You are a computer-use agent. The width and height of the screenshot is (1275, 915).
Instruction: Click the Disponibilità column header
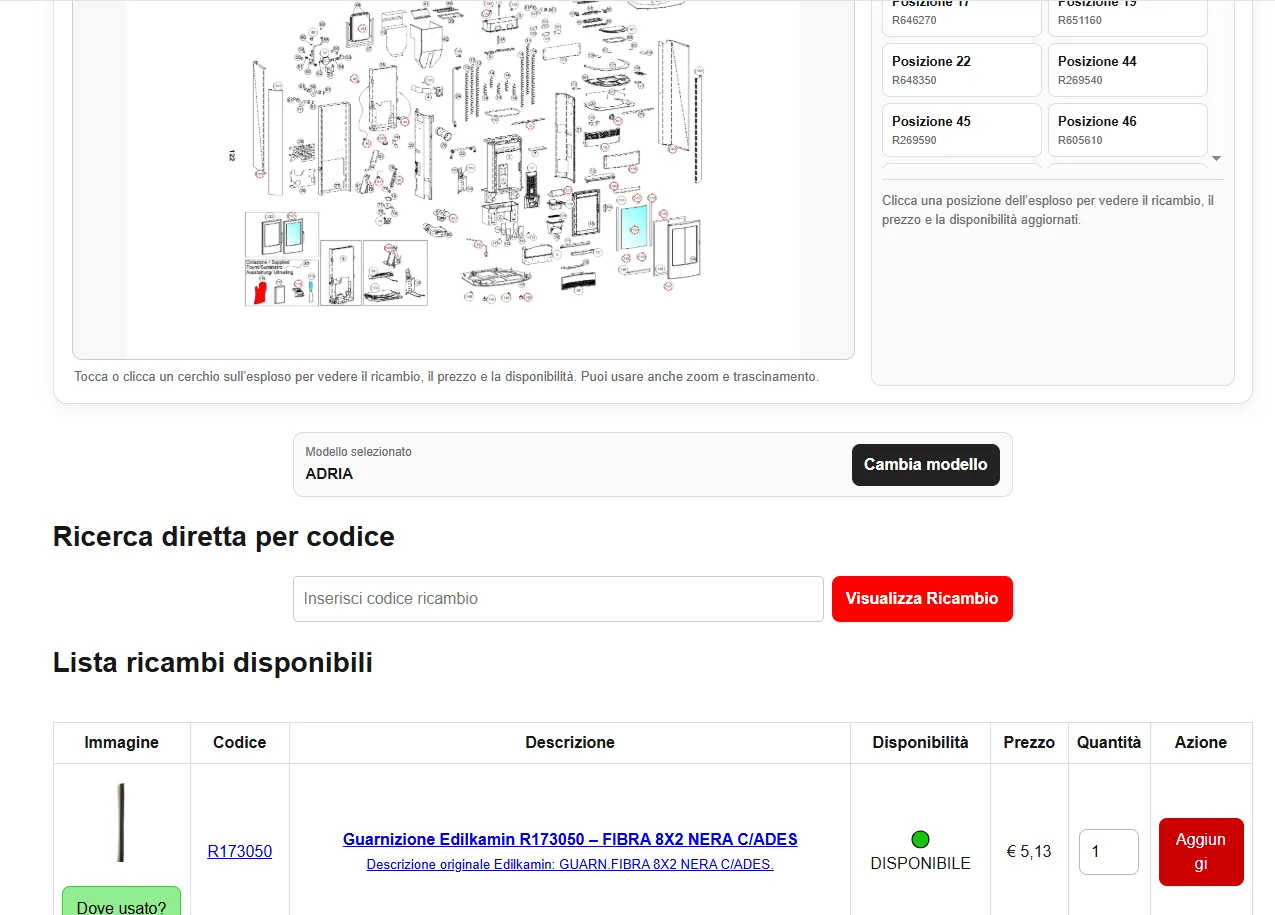coord(920,743)
